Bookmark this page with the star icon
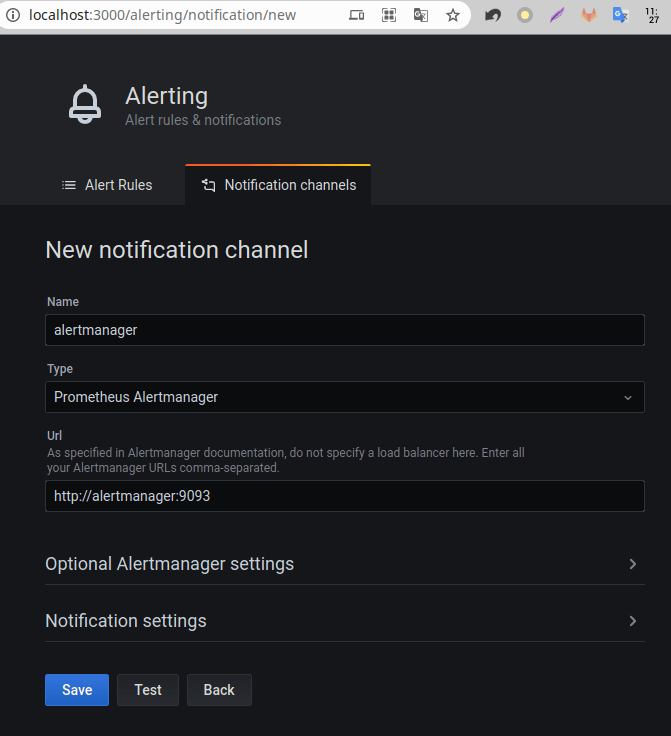 pyautogui.click(x=453, y=15)
